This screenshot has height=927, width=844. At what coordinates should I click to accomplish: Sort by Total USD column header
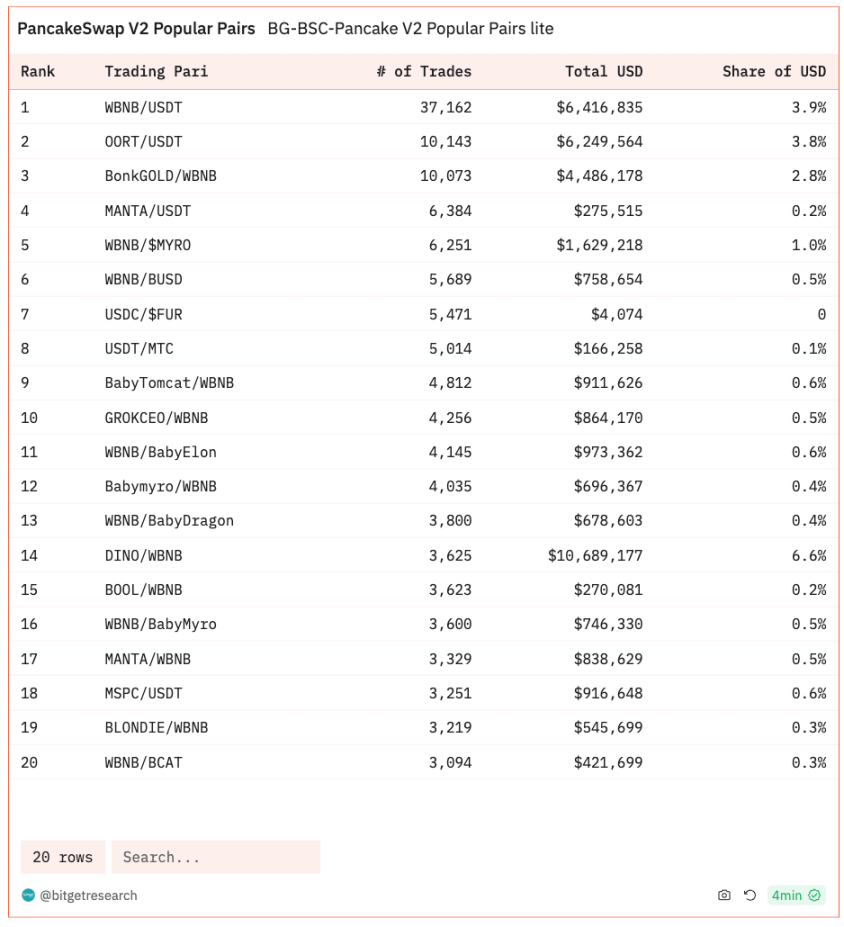tap(603, 72)
